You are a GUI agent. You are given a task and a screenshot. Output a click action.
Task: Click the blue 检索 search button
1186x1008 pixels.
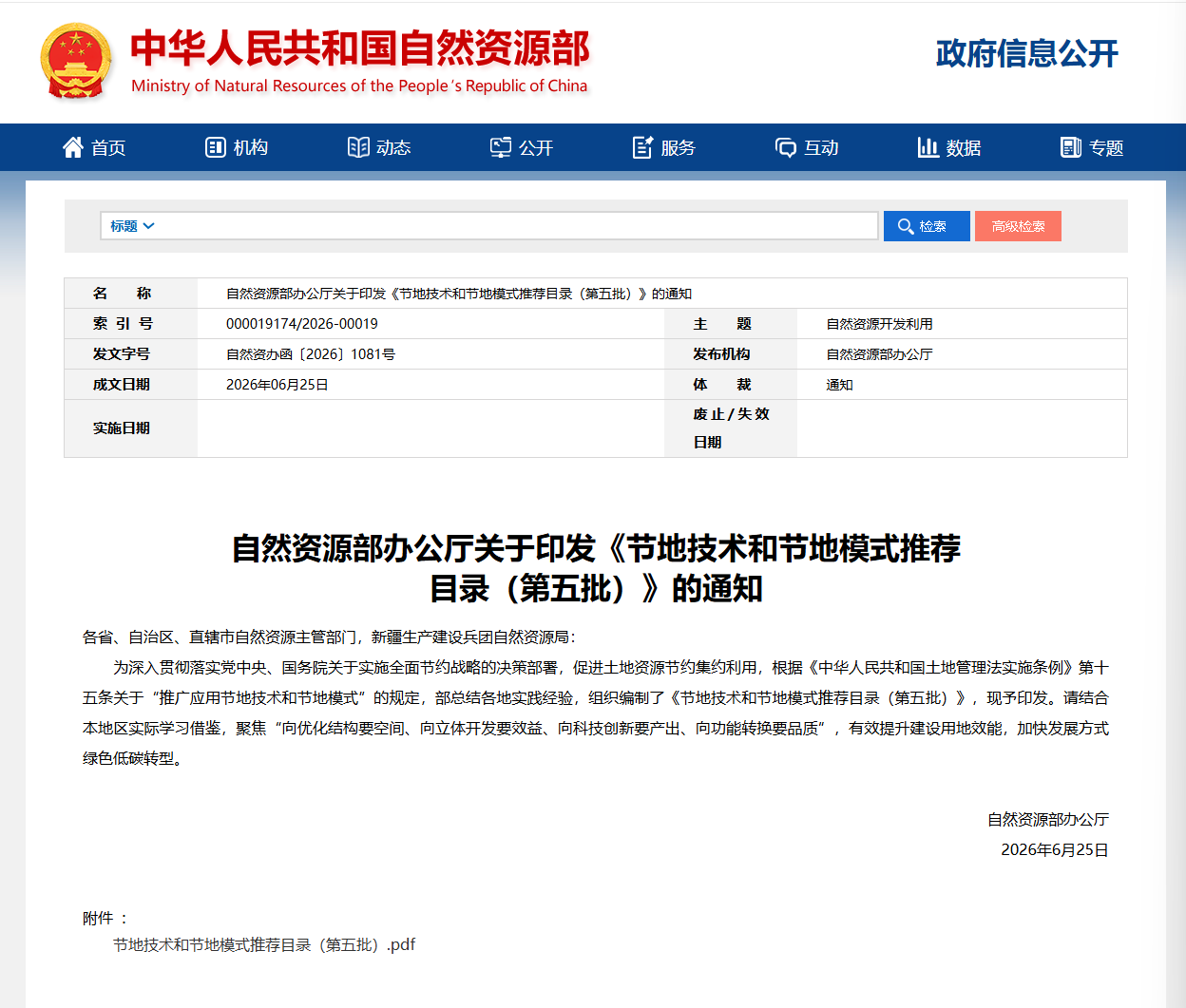pos(927,226)
